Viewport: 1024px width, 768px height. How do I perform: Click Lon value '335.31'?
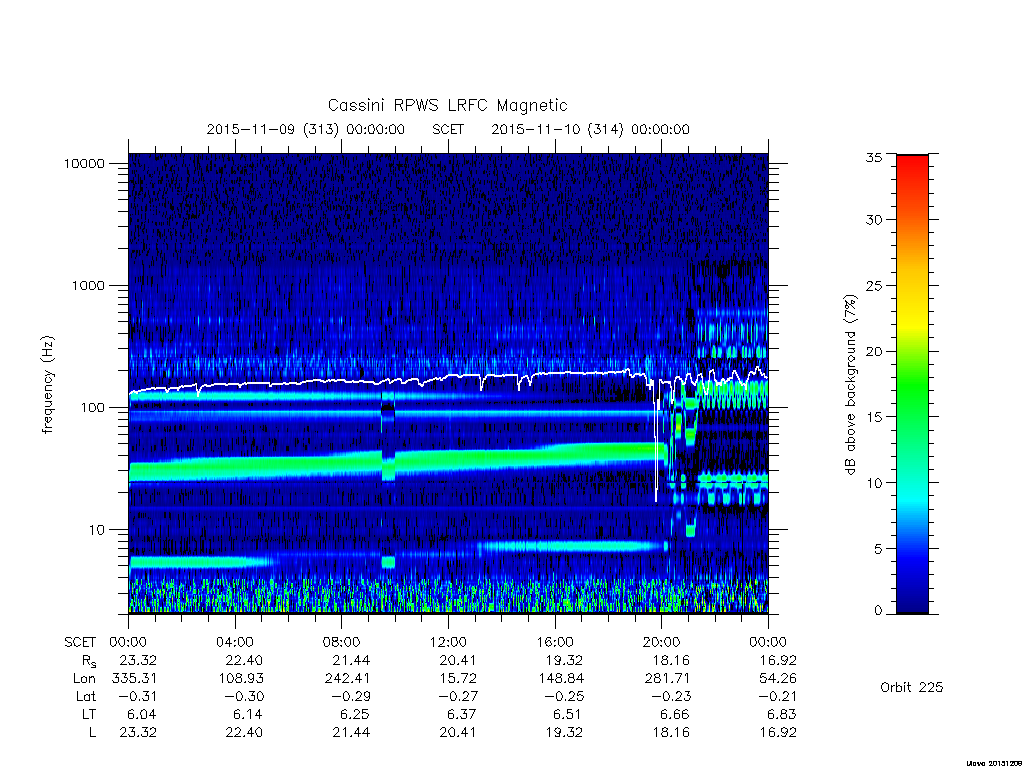coord(135,679)
